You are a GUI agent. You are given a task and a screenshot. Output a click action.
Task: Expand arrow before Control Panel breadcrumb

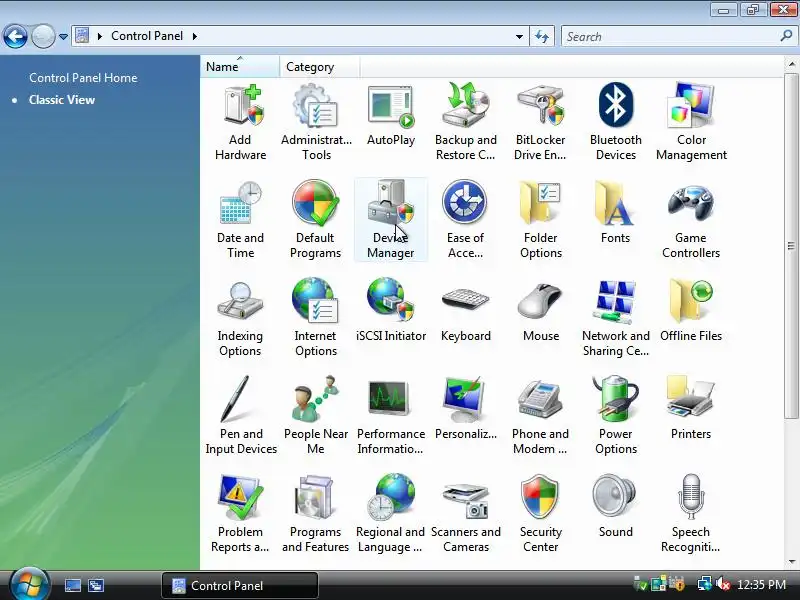coord(100,36)
